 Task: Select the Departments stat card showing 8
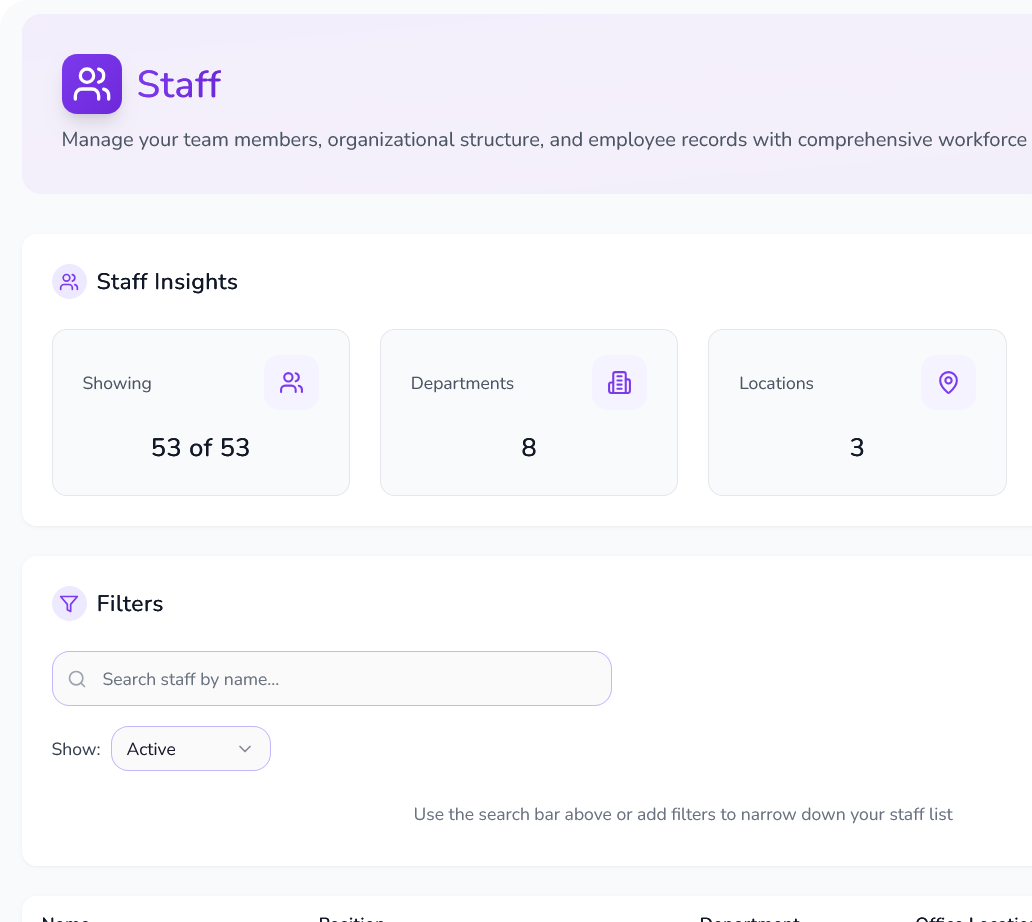pos(528,412)
